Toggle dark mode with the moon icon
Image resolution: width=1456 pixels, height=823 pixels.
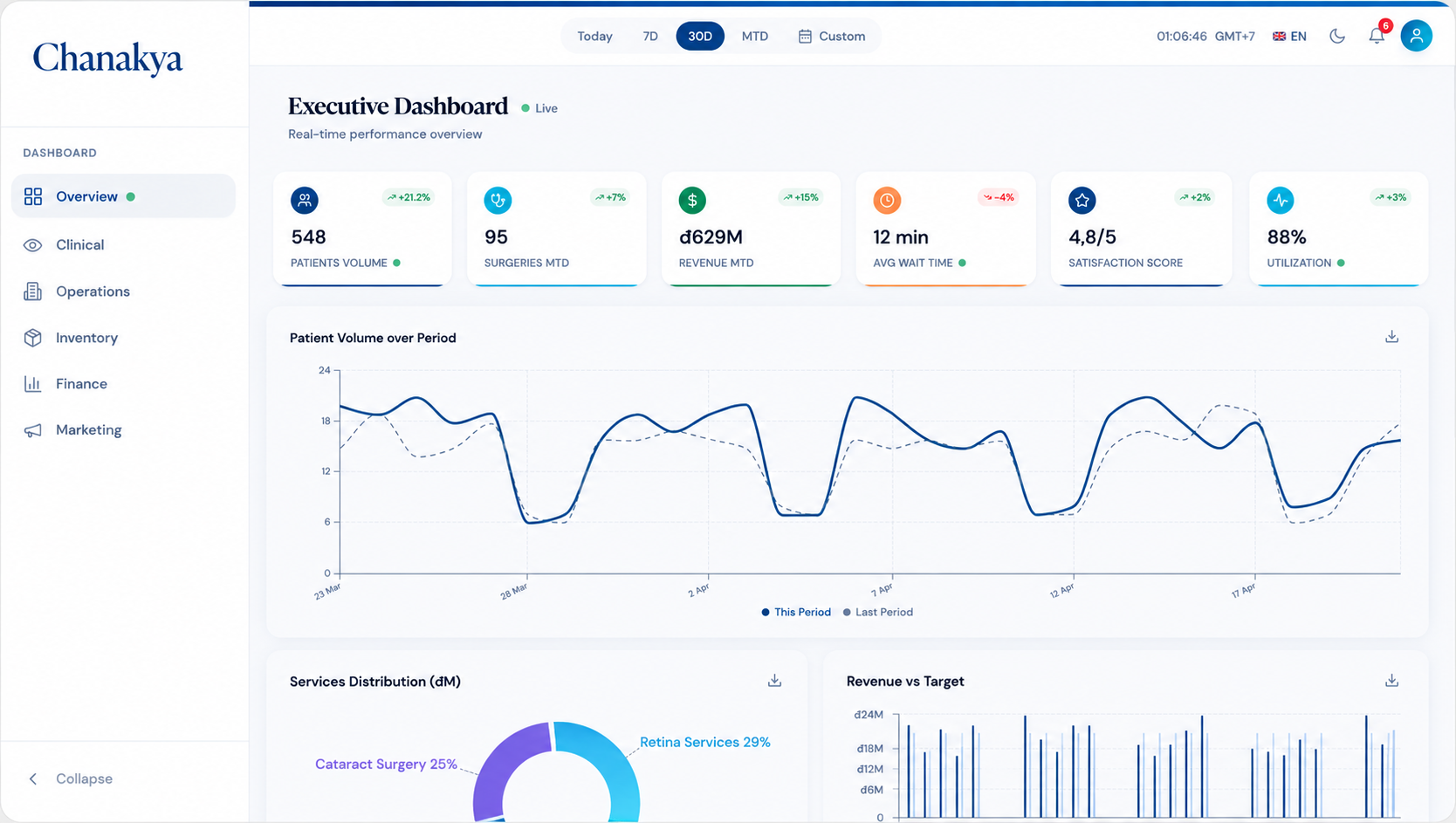click(x=1337, y=36)
